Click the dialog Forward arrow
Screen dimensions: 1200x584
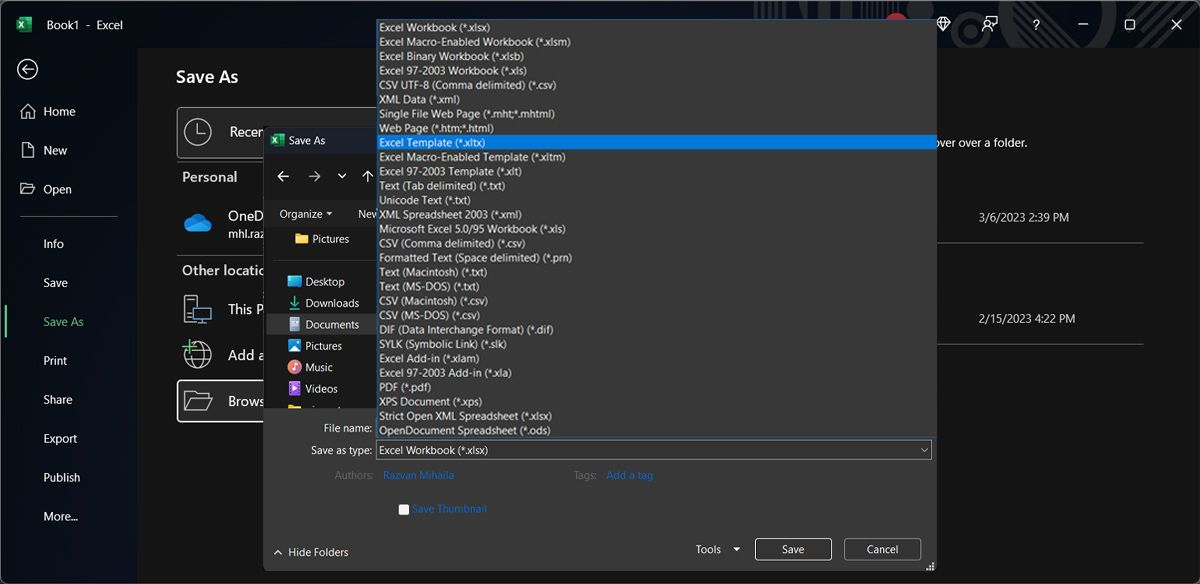click(314, 176)
